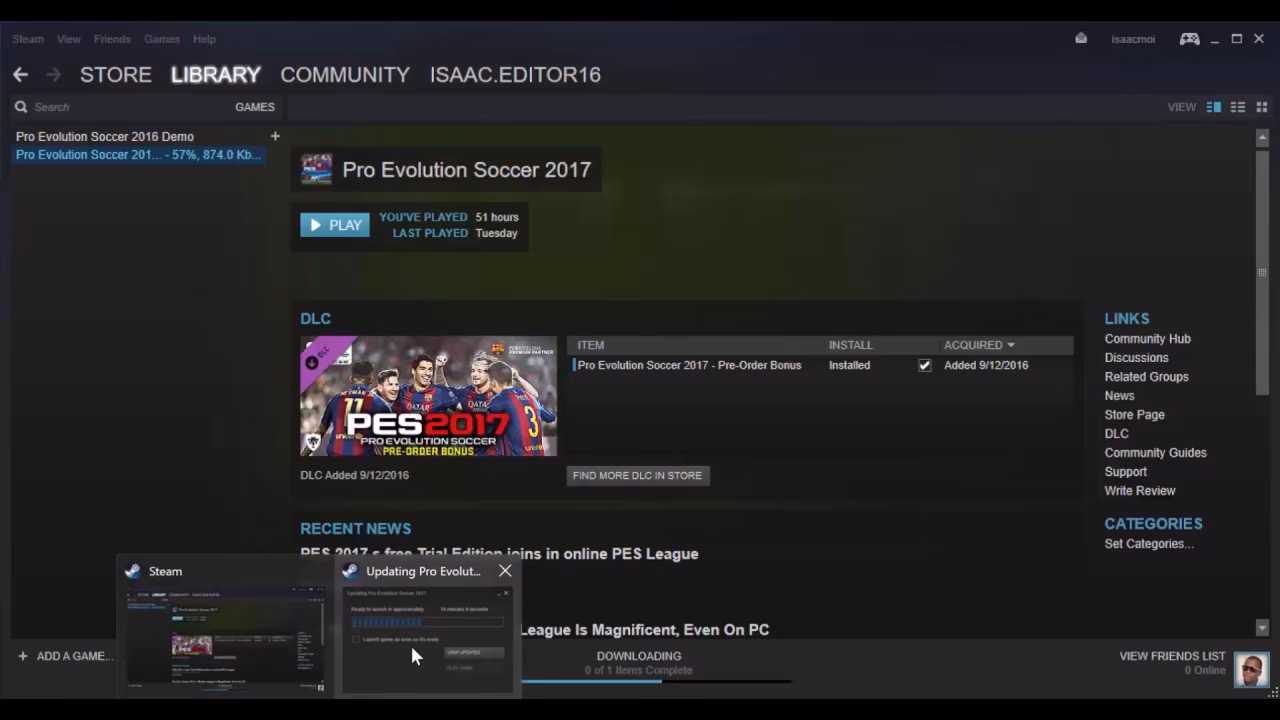Go to the STORE tab
Image resolution: width=1280 pixels, height=720 pixels.
coord(116,75)
